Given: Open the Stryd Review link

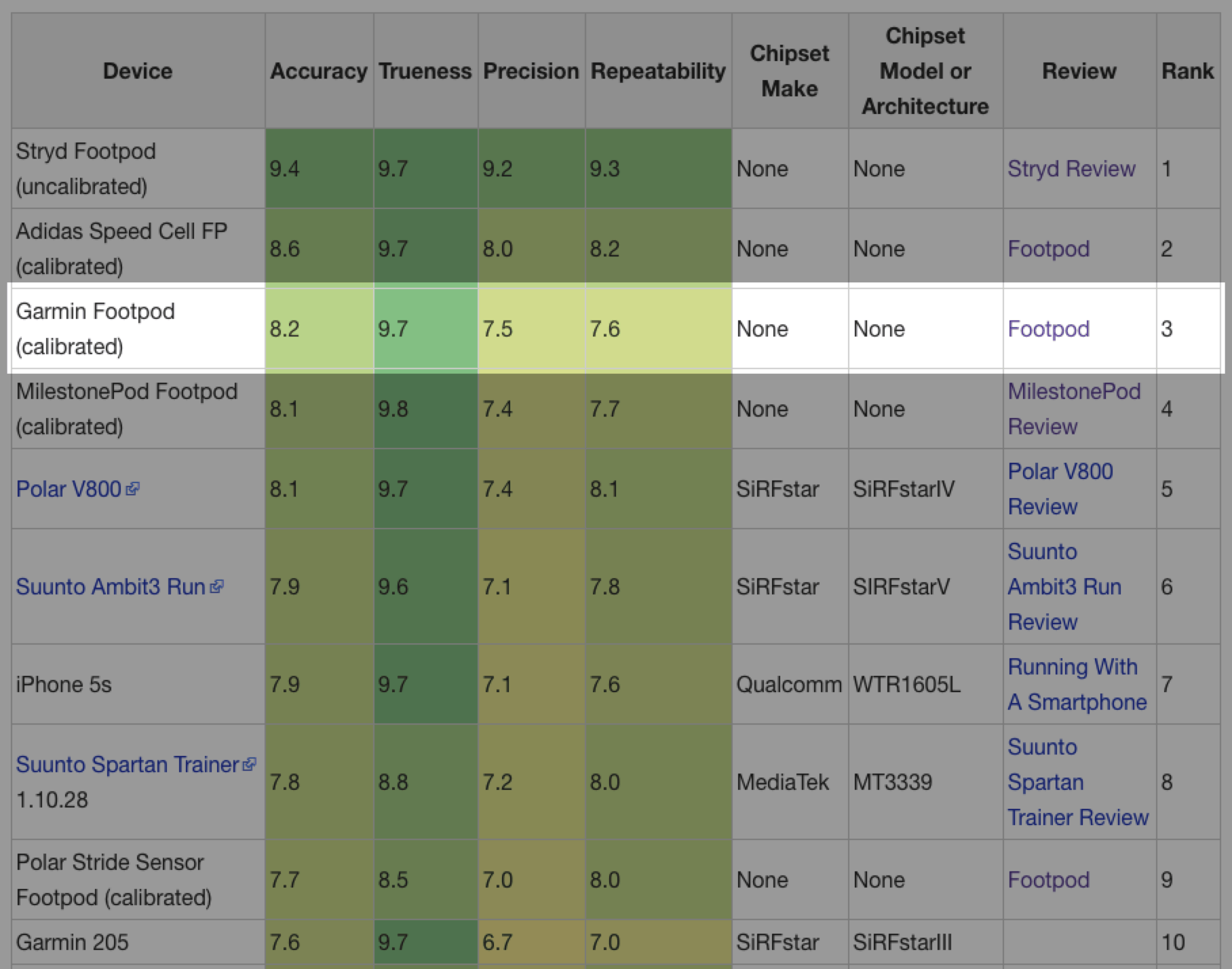Looking at the screenshot, I should (x=1071, y=168).
